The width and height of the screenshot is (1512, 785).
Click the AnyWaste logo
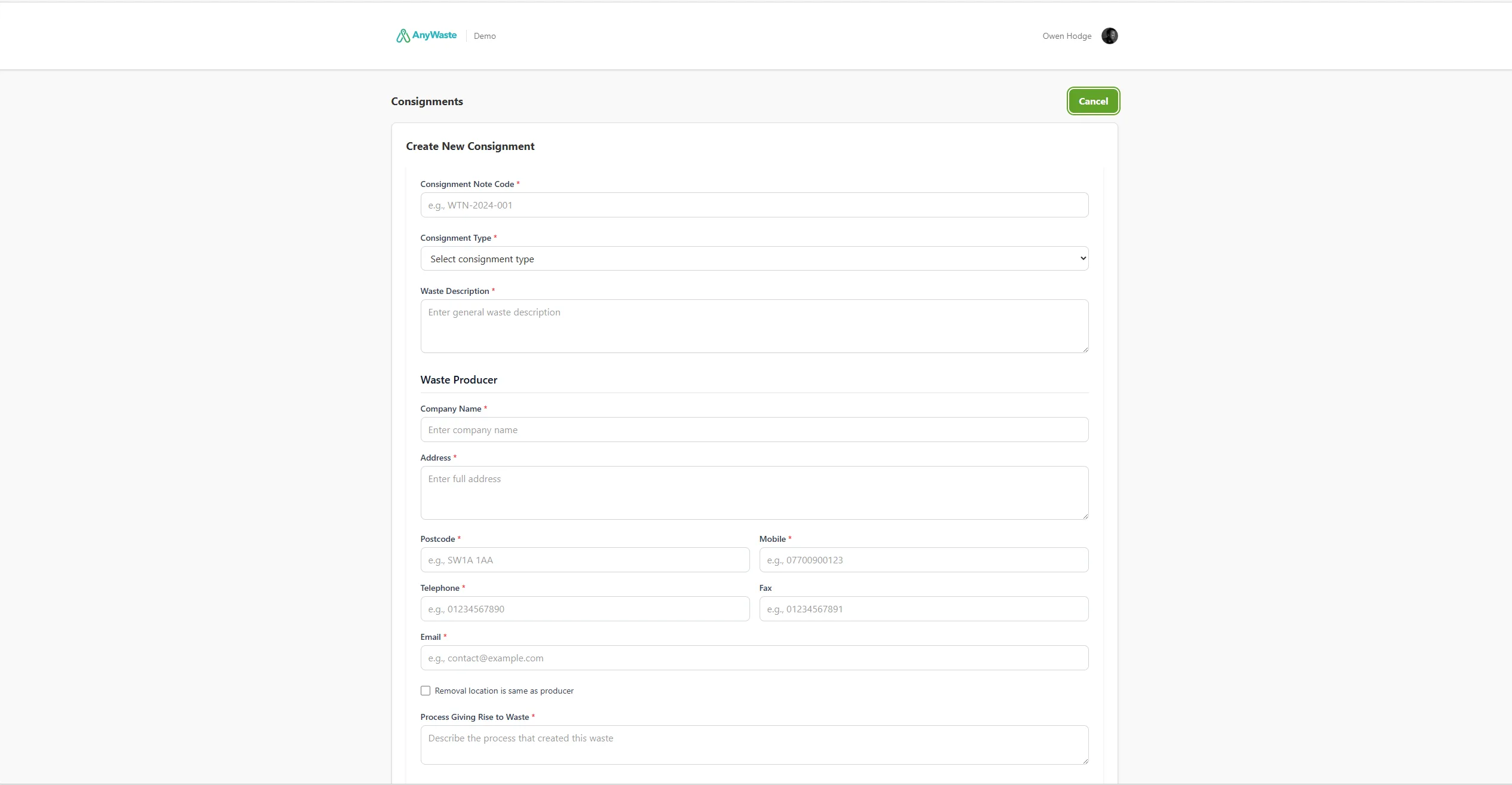tap(426, 36)
